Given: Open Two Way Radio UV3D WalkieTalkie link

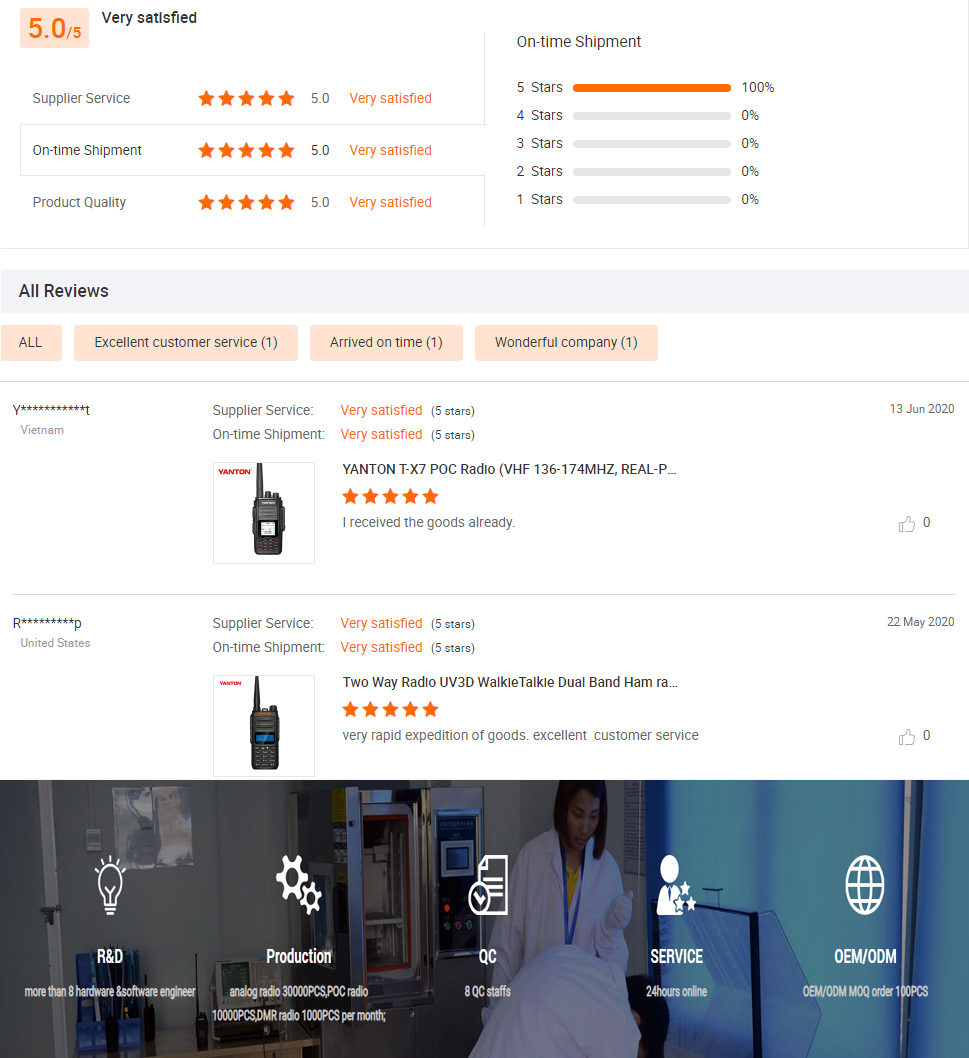Looking at the screenshot, I should click(509, 682).
